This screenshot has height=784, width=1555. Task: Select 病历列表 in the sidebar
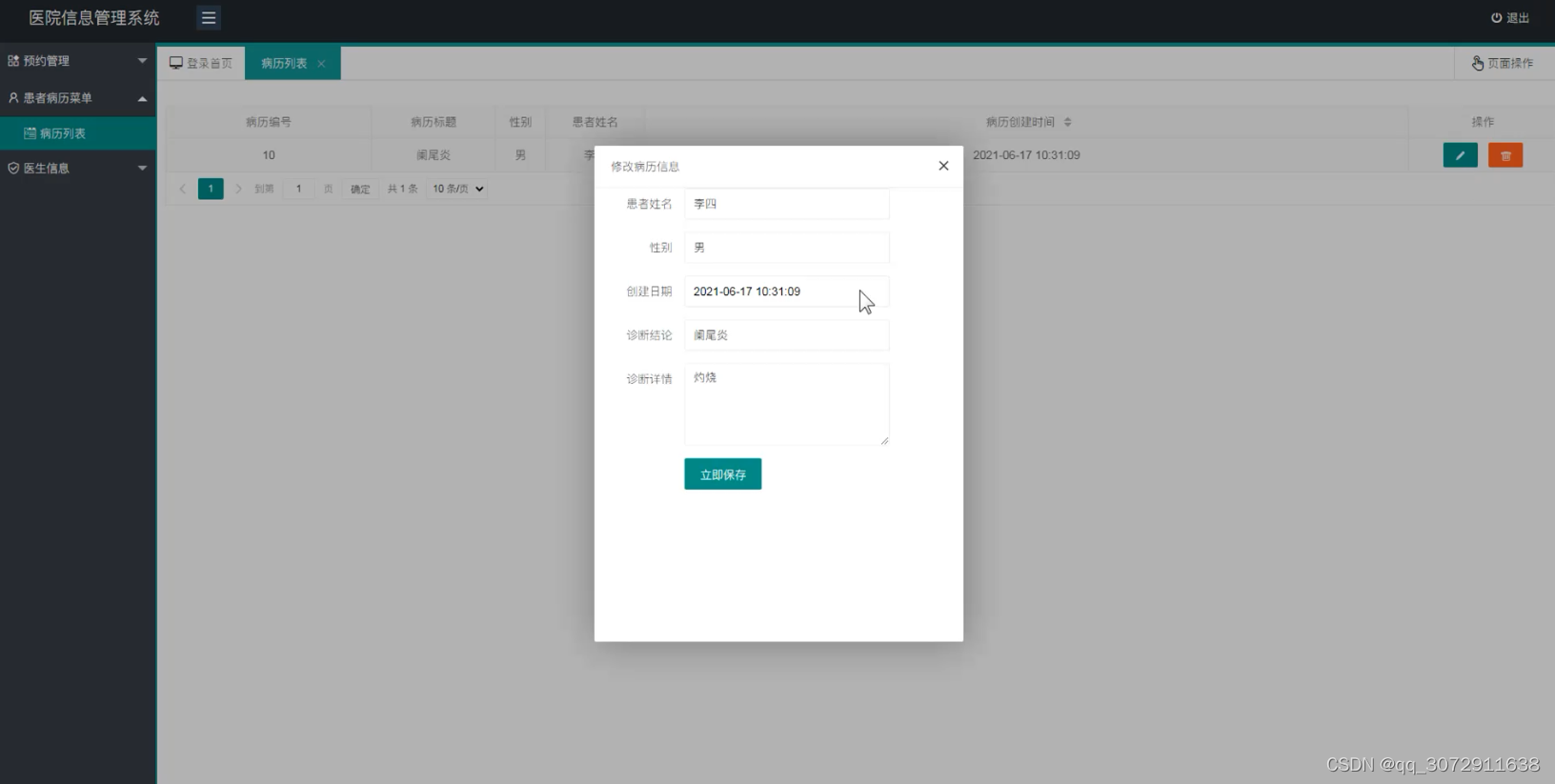(78, 133)
